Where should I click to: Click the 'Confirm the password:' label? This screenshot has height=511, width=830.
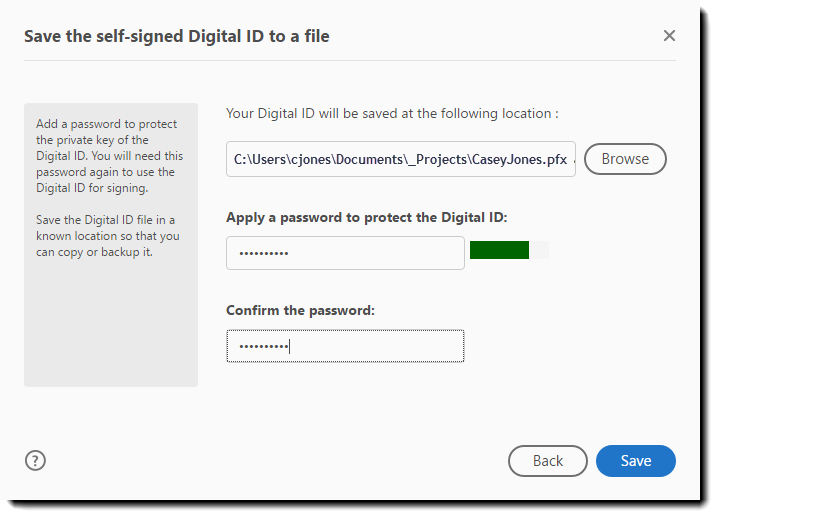(x=300, y=310)
